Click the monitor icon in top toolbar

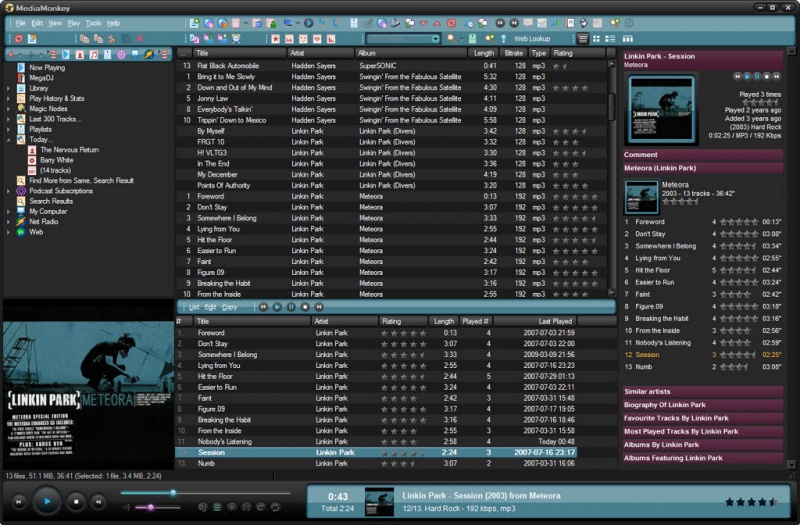point(288,23)
